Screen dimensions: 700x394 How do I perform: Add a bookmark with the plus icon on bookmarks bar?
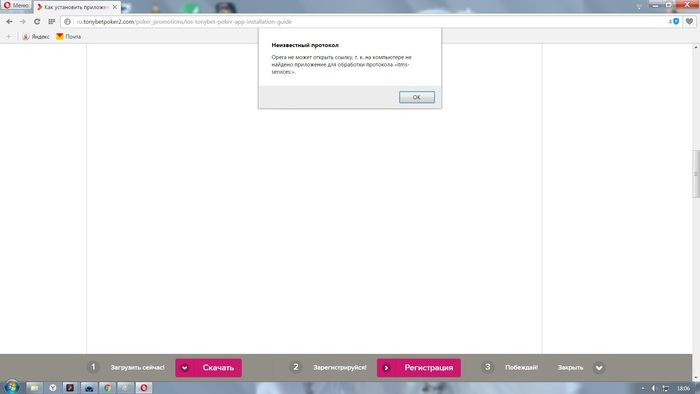click(x=8, y=37)
